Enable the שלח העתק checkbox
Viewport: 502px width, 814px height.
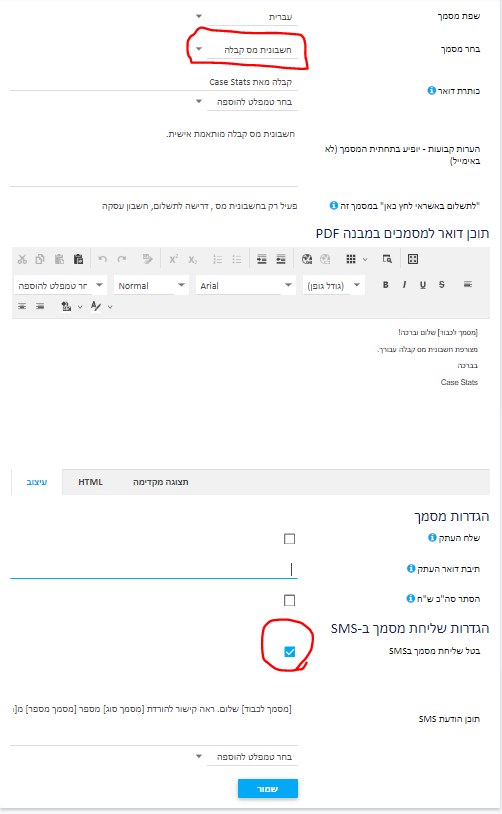click(290, 539)
